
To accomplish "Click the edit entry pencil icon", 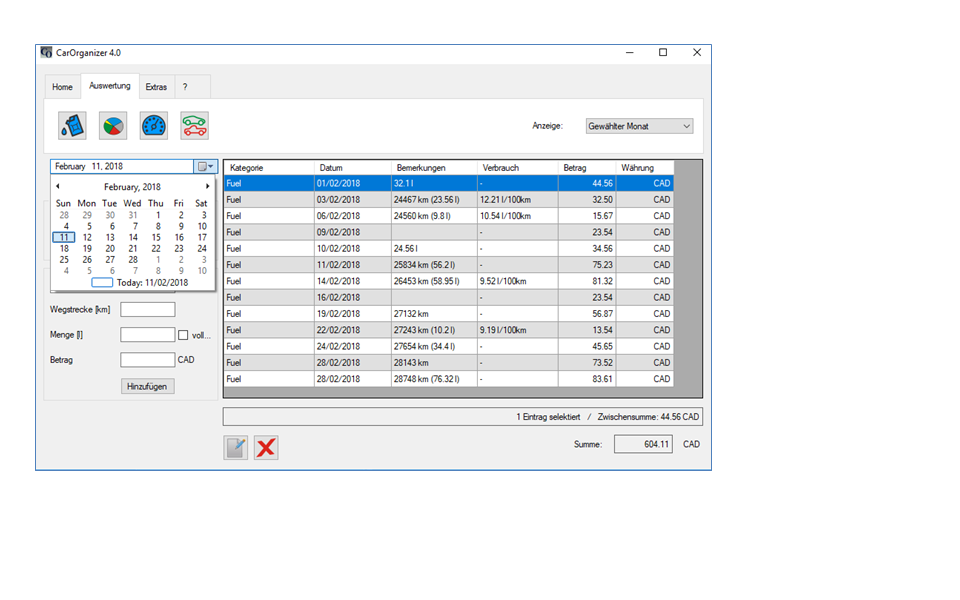I will pos(236,447).
